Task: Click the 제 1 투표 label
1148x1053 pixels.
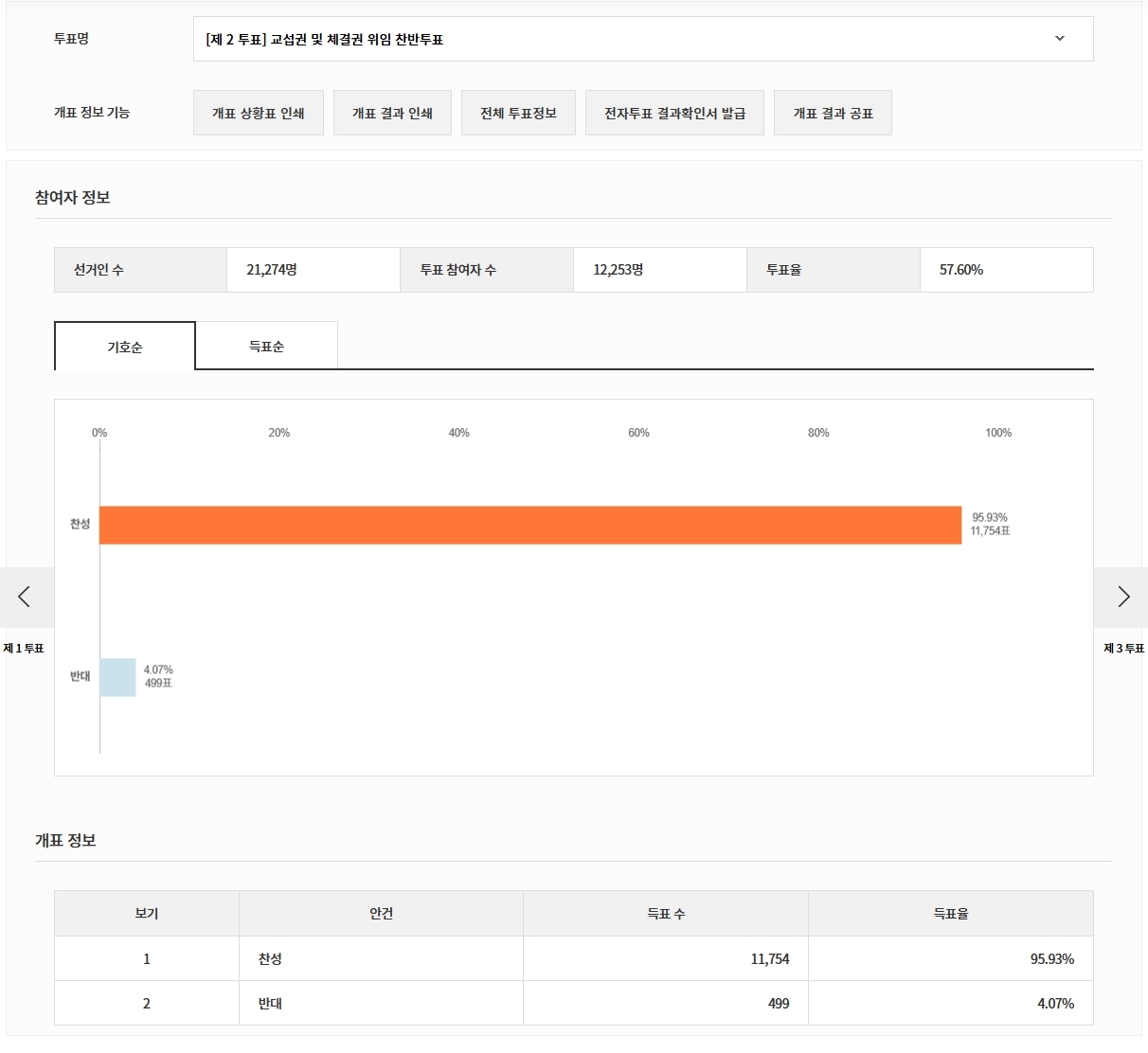Action: (24, 649)
